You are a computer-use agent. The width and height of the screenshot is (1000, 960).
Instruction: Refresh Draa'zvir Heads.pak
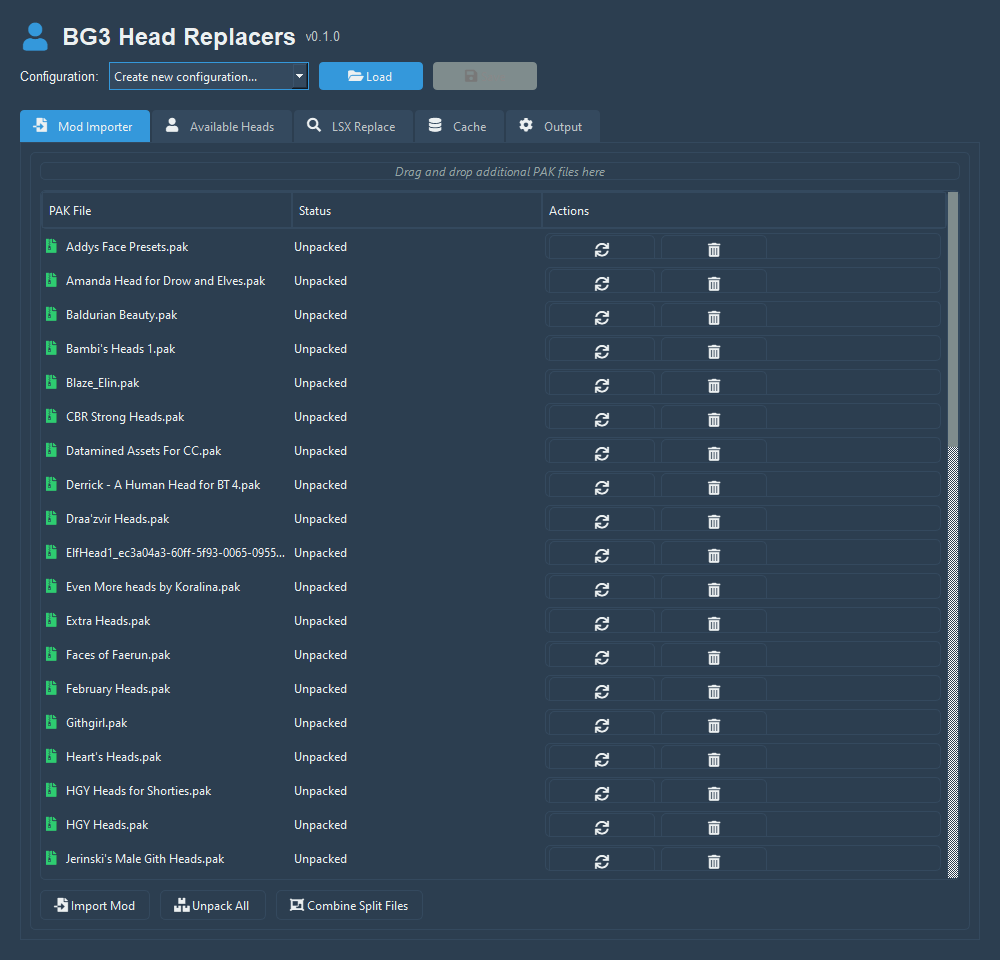[x=601, y=520]
